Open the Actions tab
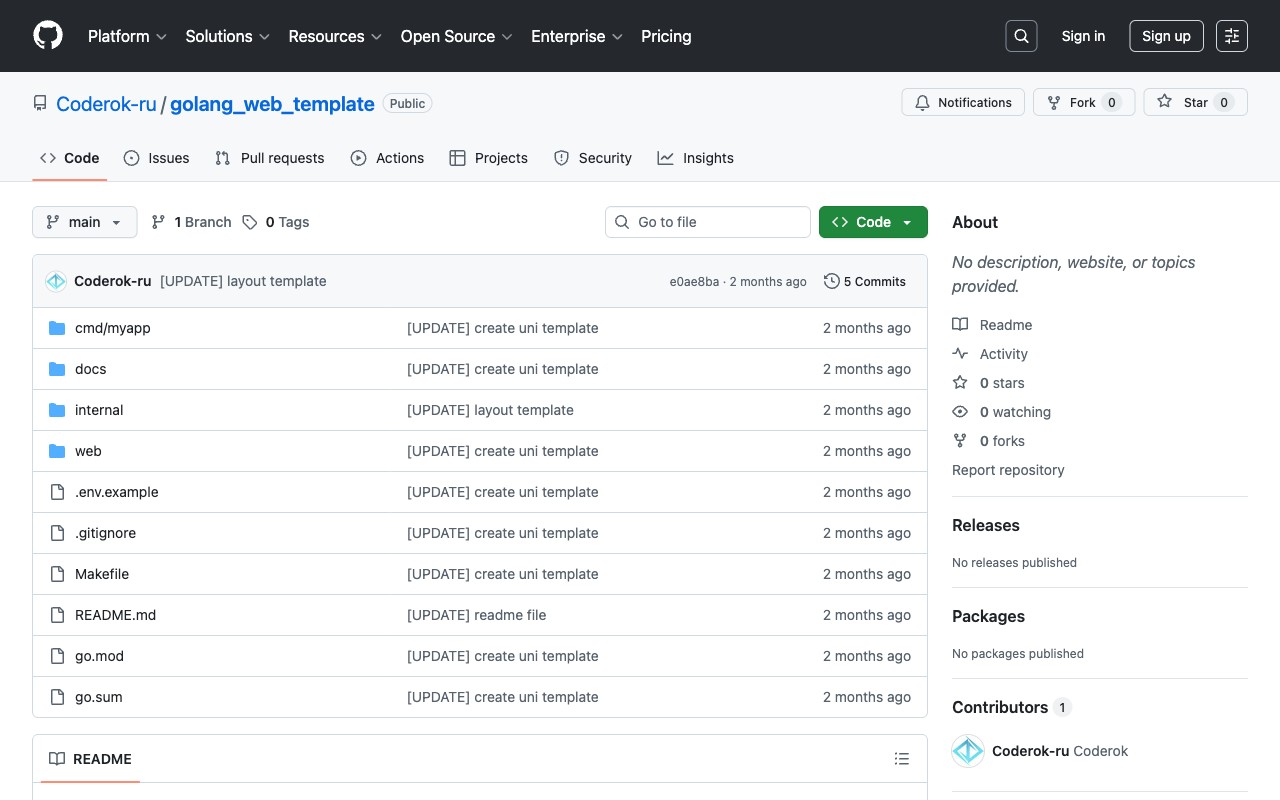The image size is (1280, 800). [388, 158]
